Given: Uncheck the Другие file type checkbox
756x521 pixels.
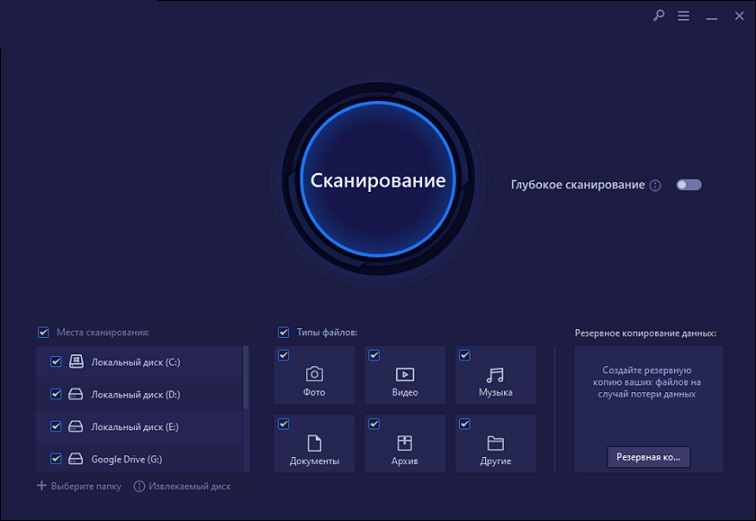Looking at the screenshot, I should pos(464,424).
